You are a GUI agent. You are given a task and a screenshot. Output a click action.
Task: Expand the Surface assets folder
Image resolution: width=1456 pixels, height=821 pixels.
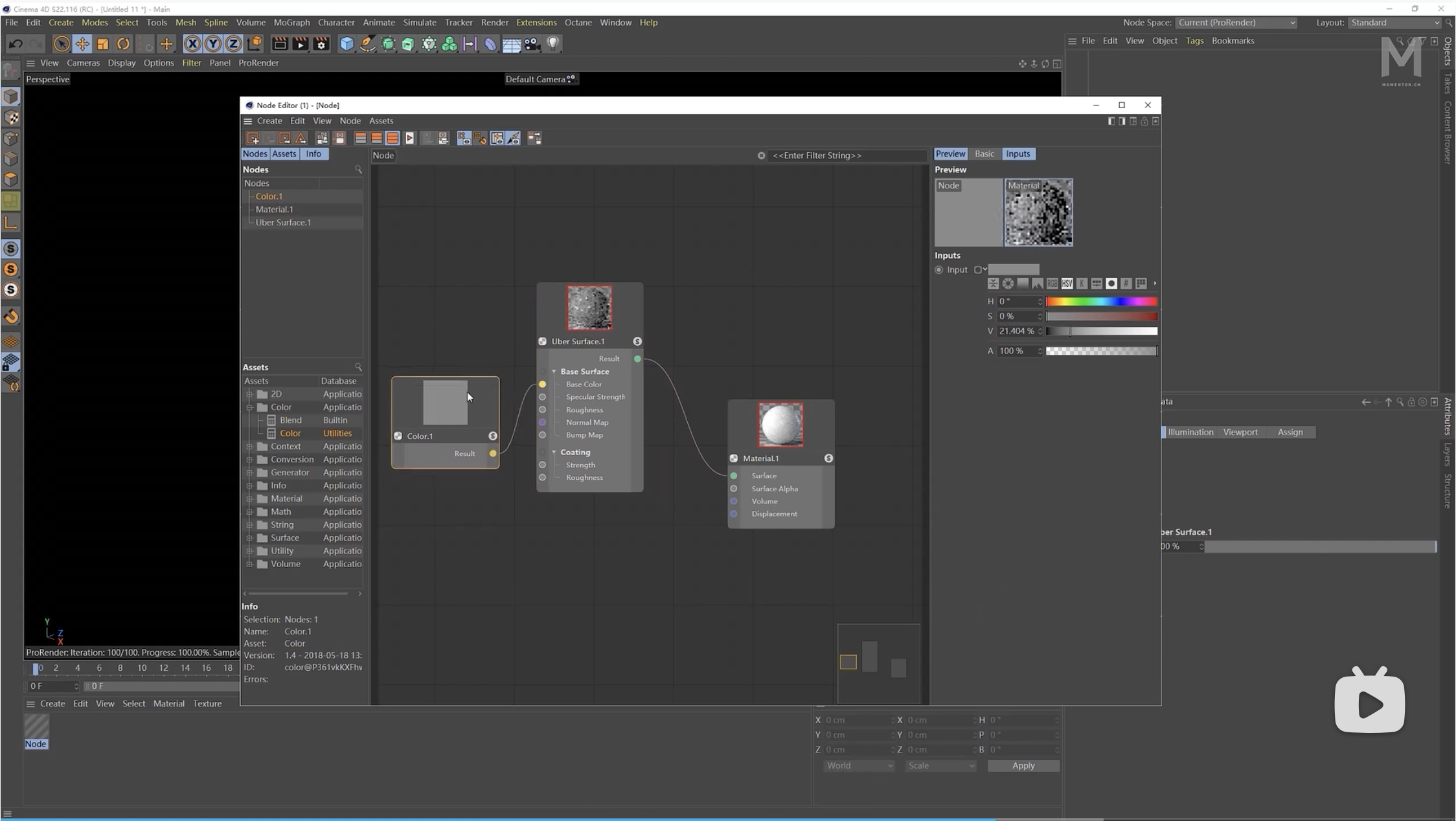pos(249,538)
